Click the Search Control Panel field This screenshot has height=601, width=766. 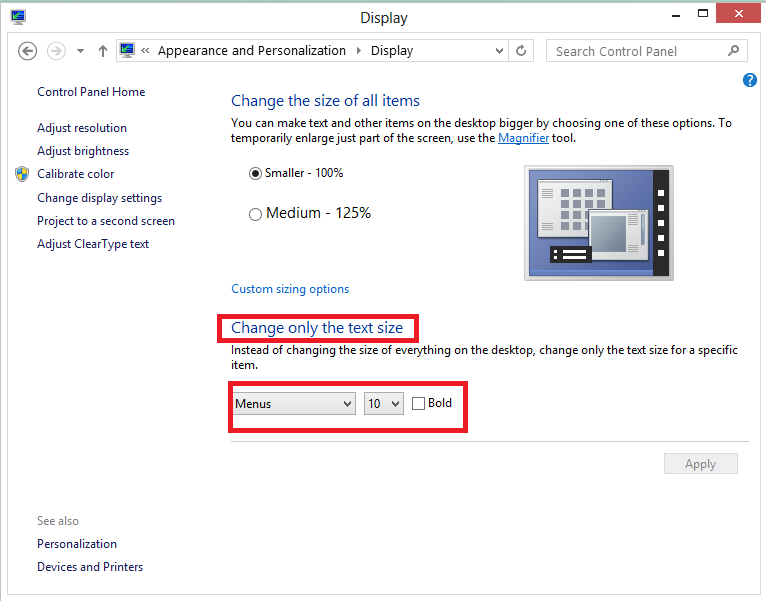tap(635, 51)
